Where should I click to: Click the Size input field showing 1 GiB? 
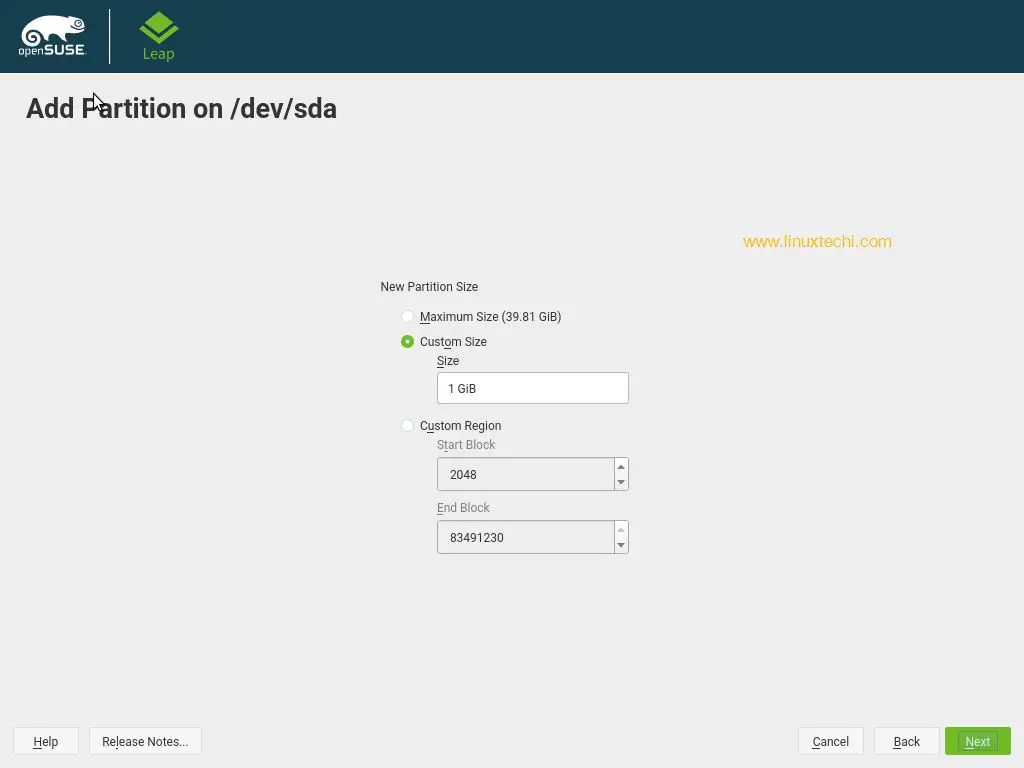point(532,388)
